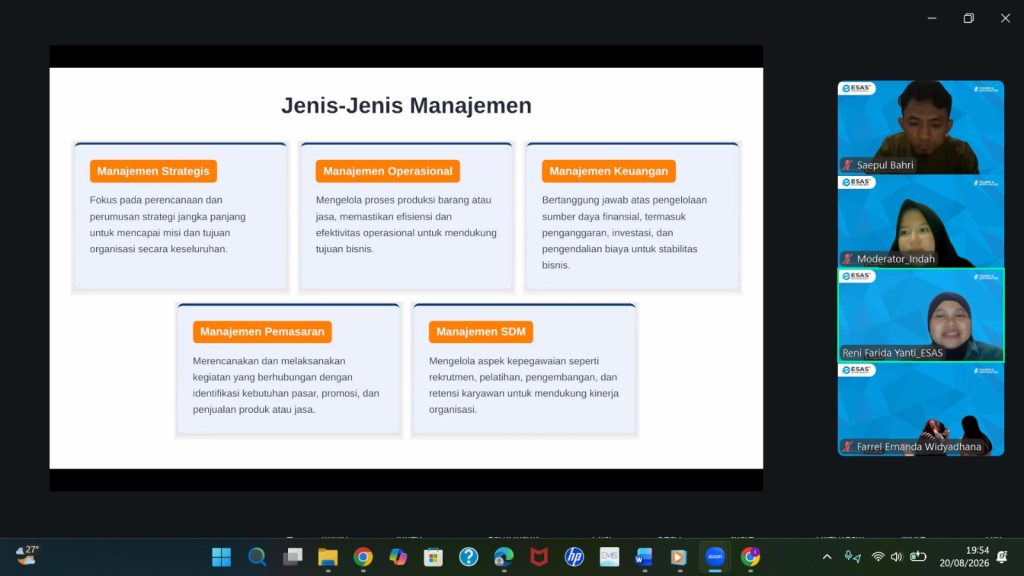Select Saepul Bahri's video thumbnail
Screen dimensions: 1024x576
[x=921, y=127]
